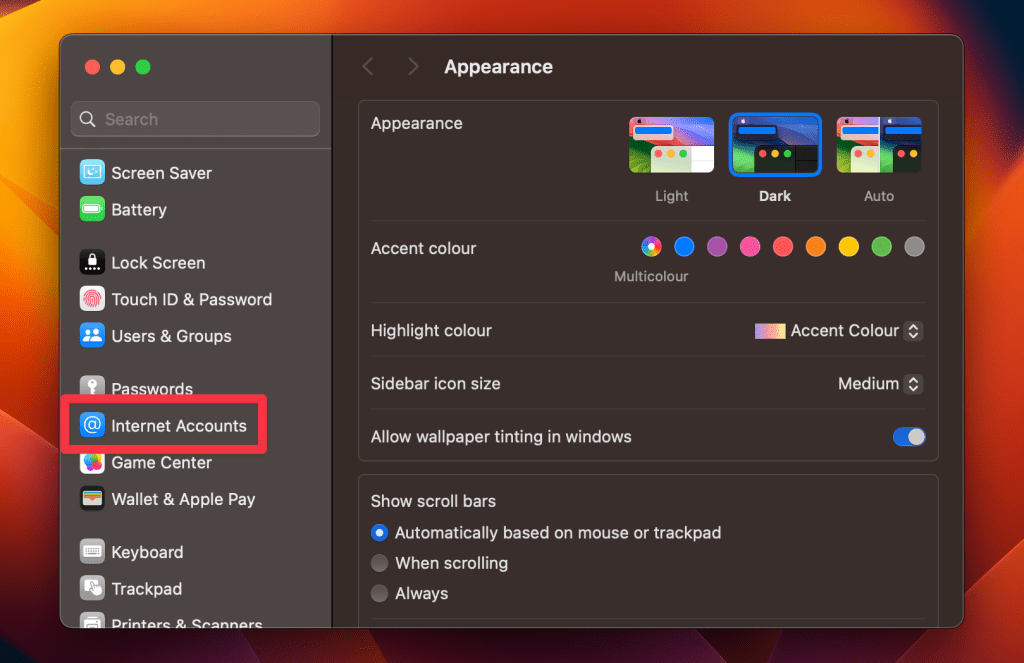Image resolution: width=1024 pixels, height=663 pixels.
Task: Select the blue accent colour
Action: tap(684, 246)
